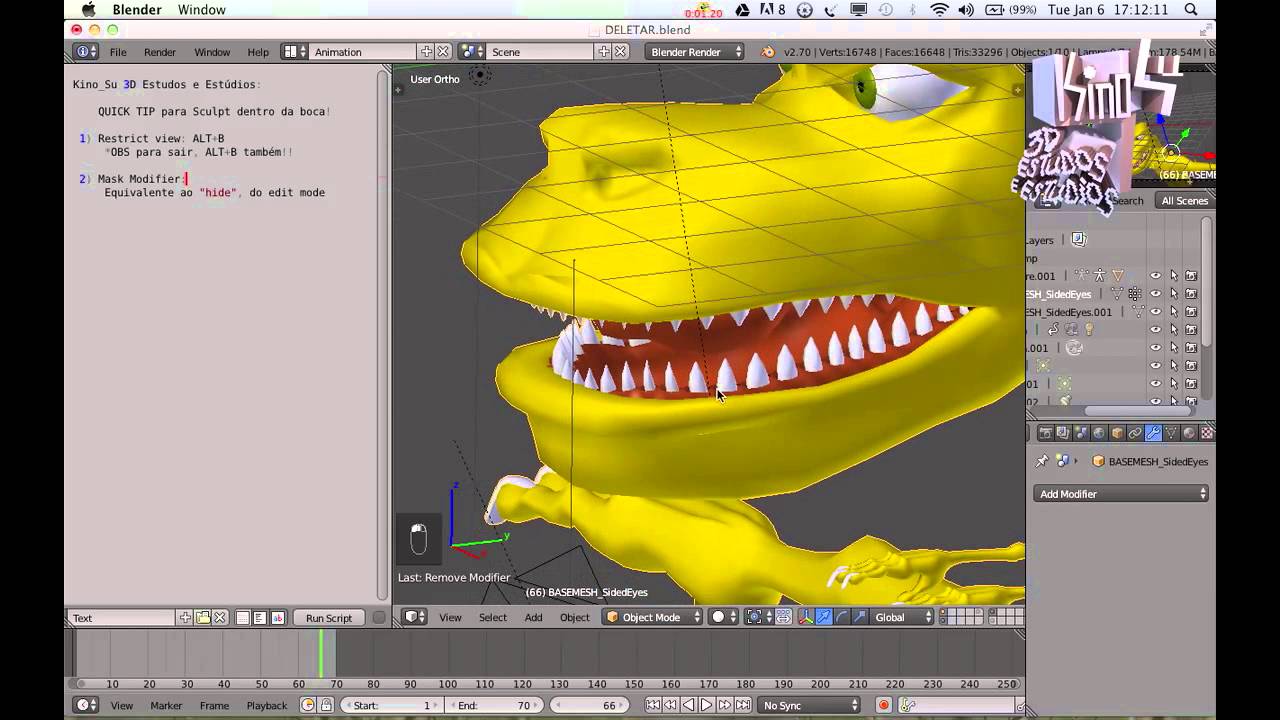Image resolution: width=1280 pixels, height=720 pixels.
Task: Open the 3D viewport Select menu
Action: [x=493, y=617]
